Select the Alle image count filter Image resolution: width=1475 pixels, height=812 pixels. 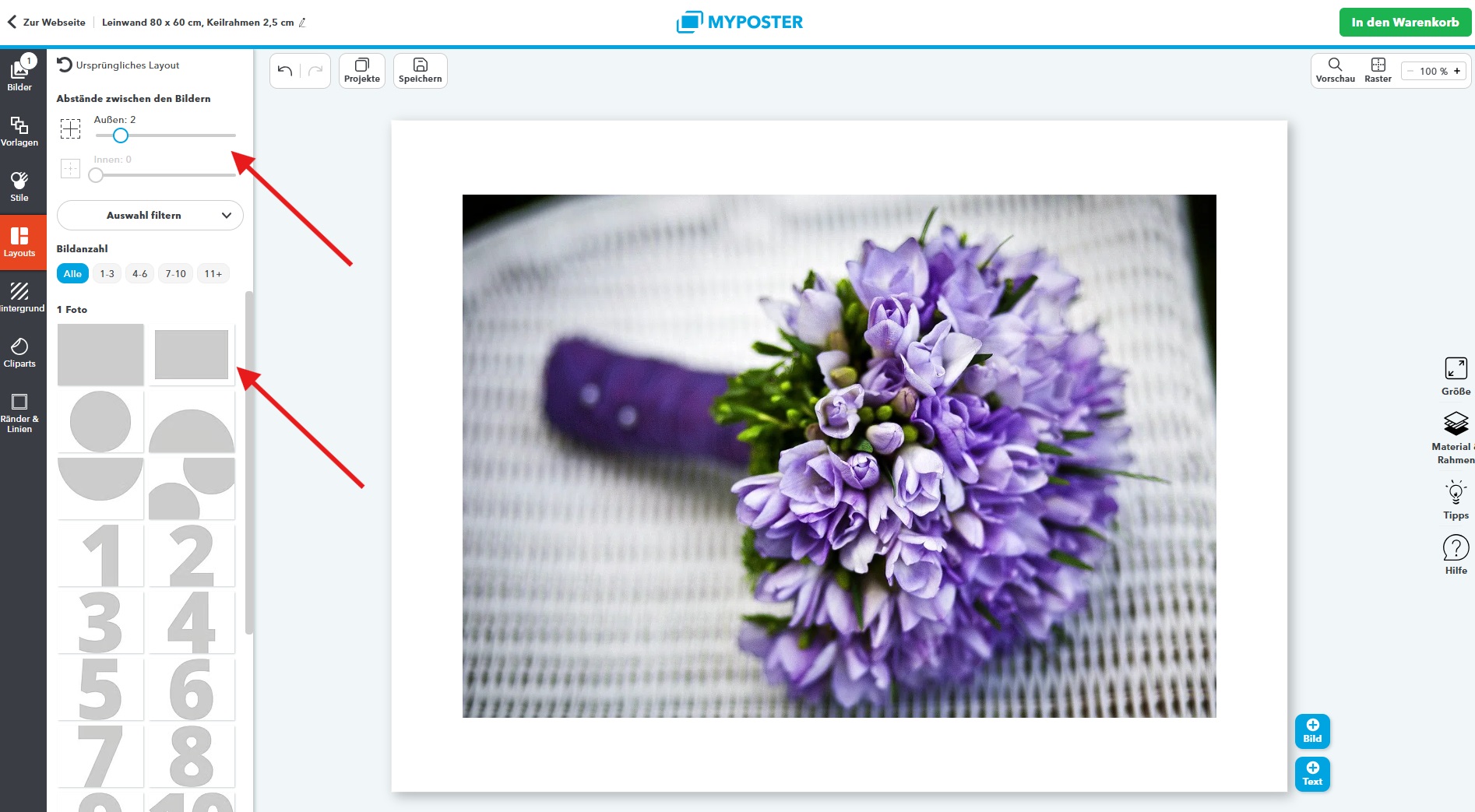[x=72, y=274]
